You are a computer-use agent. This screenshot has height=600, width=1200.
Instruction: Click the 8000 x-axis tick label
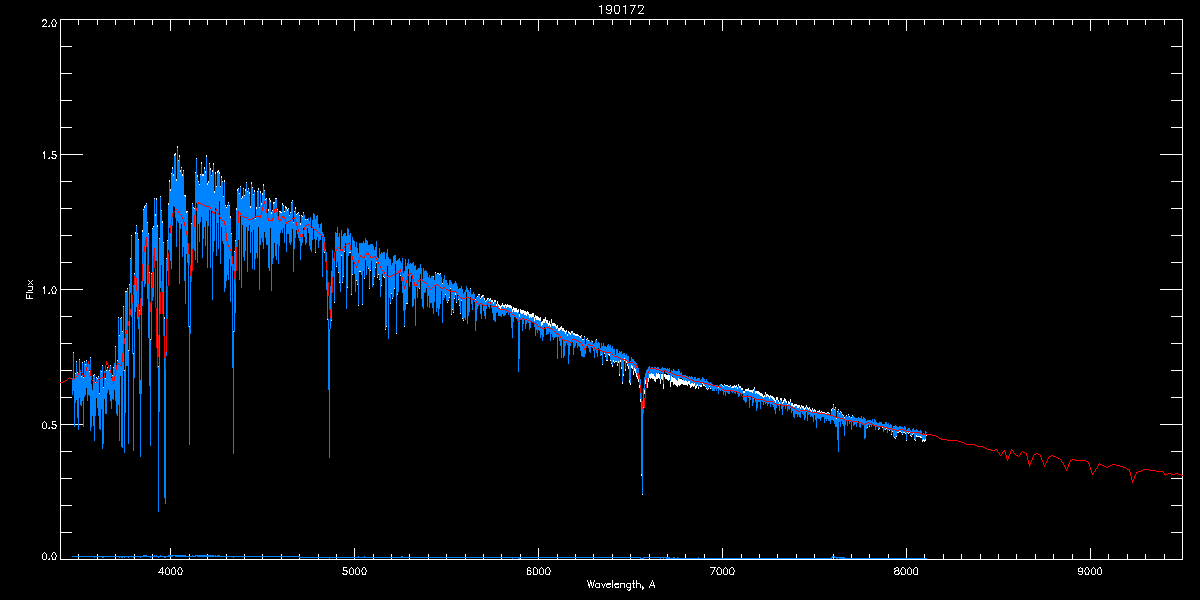(906, 572)
